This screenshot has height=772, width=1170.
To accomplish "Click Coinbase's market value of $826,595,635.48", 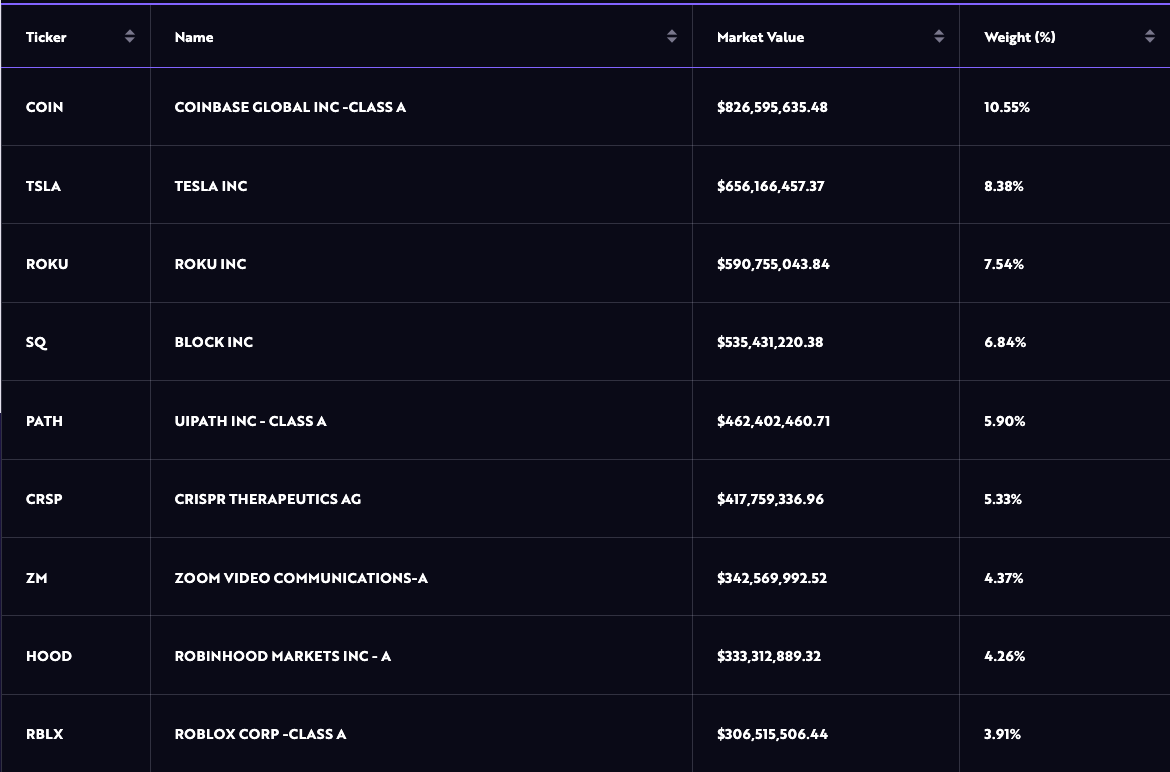I will (x=772, y=107).
